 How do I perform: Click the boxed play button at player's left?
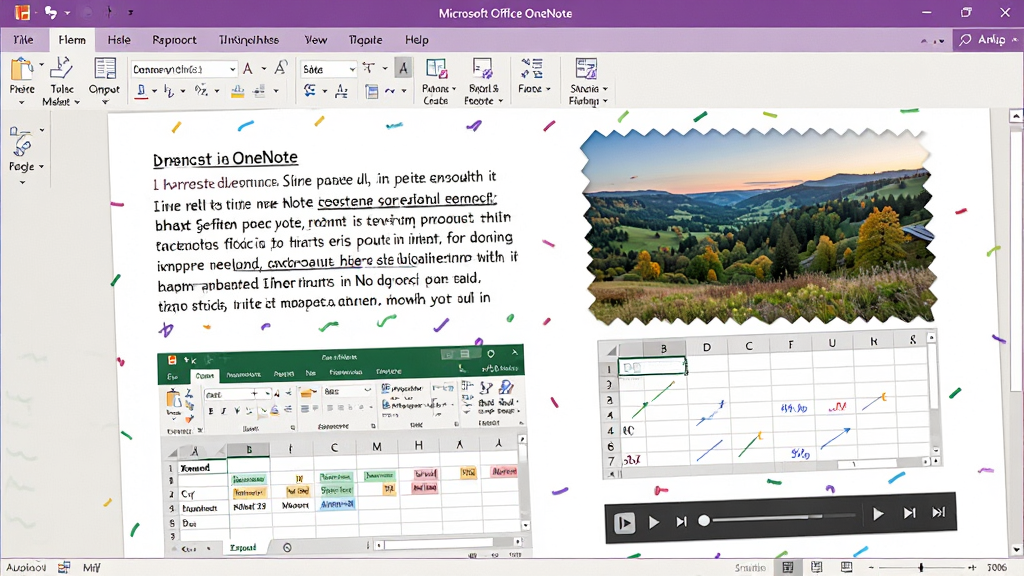[624, 522]
